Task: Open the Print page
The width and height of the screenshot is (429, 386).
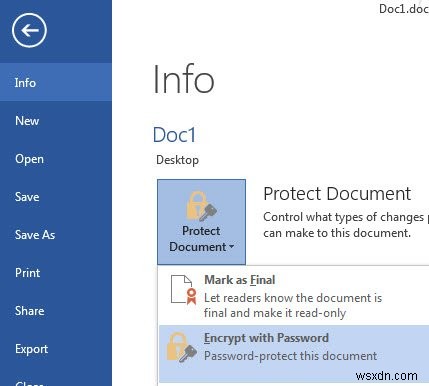Action: click(56, 273)
